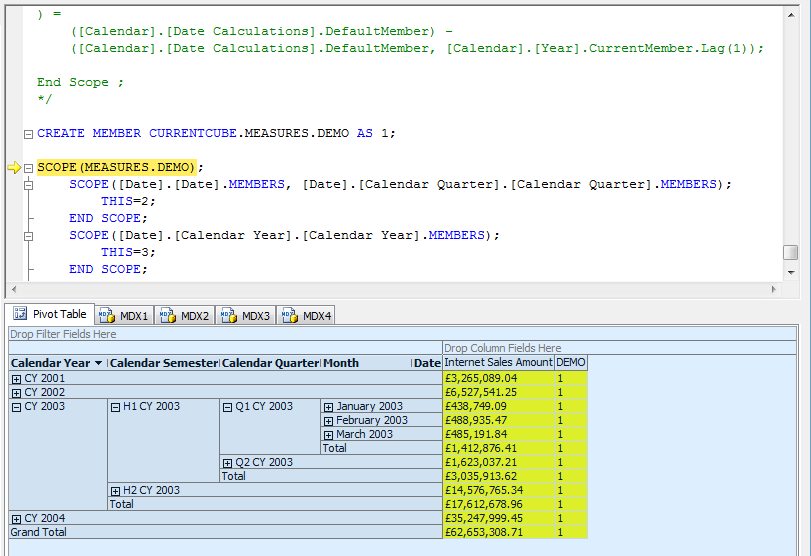Screen dimensions: 811x556
Task: Click the CREATE MEMBER code line
Action: (216, 133)
